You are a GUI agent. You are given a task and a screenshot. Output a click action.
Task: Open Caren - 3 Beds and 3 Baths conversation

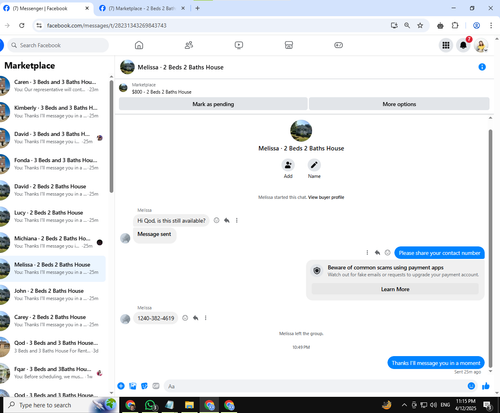53,85
